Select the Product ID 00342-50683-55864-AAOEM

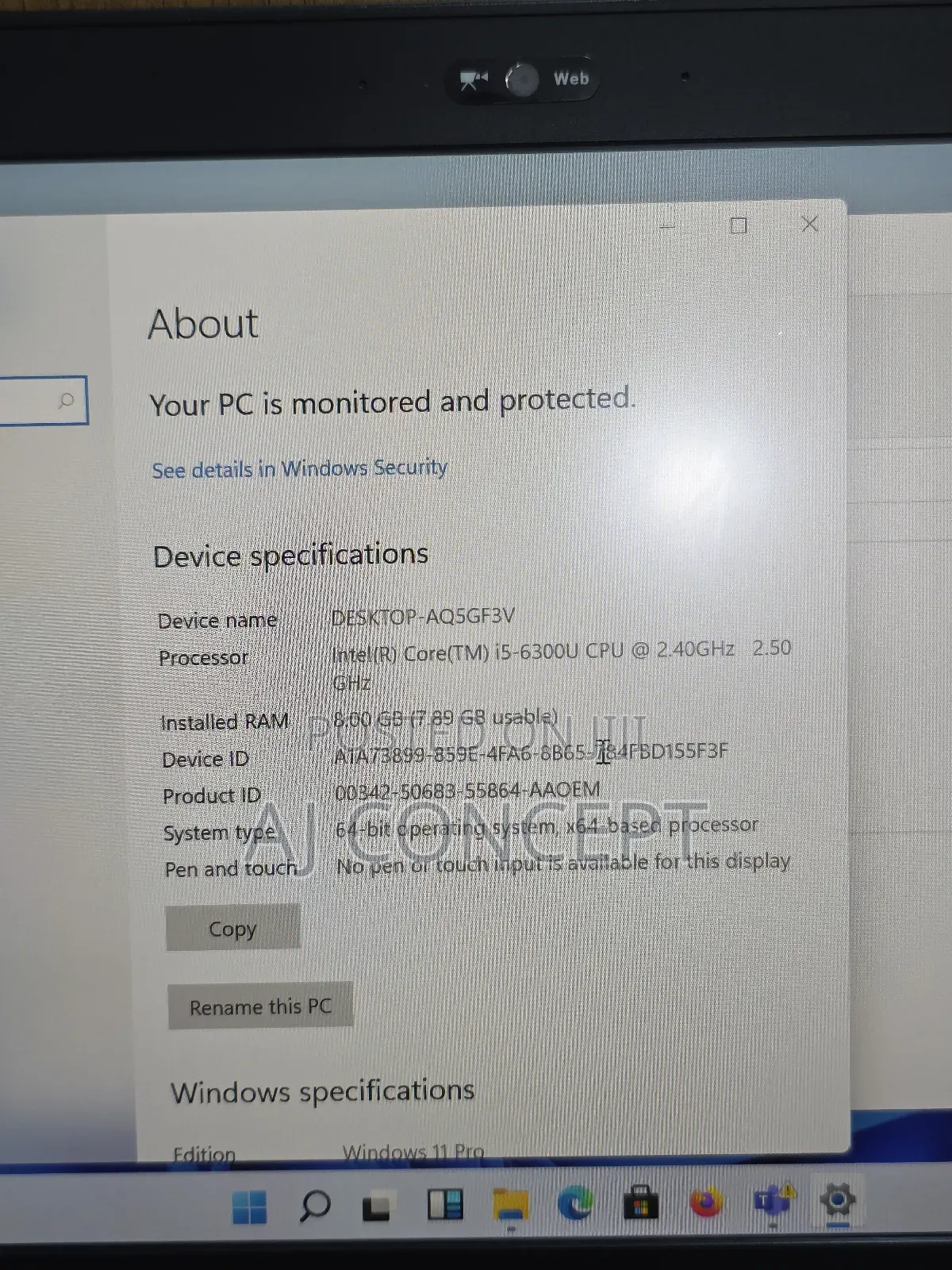[467, 791]
